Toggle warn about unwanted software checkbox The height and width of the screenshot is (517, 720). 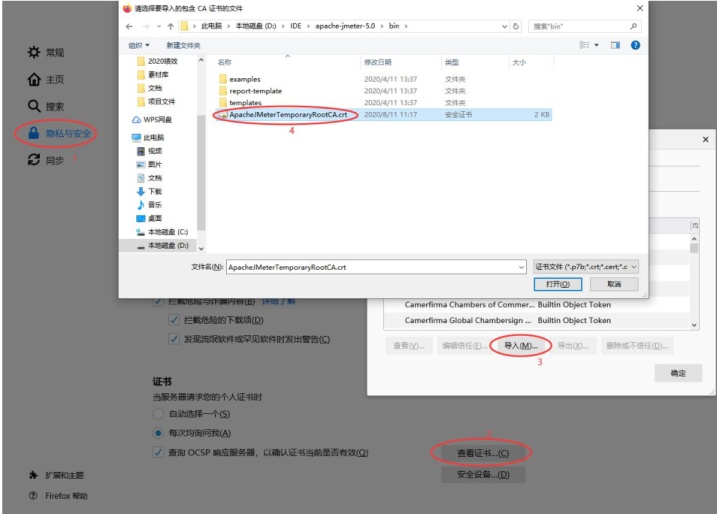tap(174, 339)
